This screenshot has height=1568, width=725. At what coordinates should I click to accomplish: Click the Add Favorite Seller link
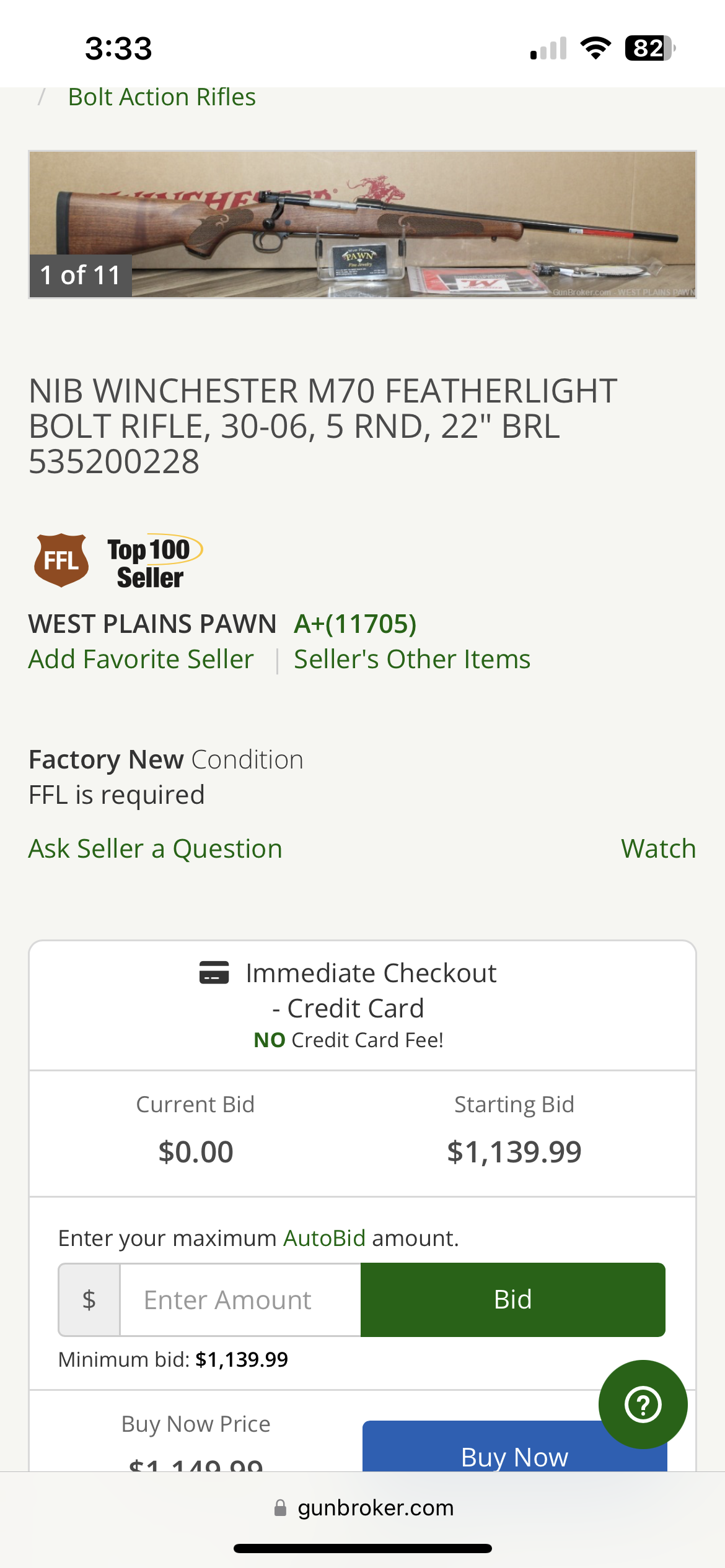pos(141,659)
